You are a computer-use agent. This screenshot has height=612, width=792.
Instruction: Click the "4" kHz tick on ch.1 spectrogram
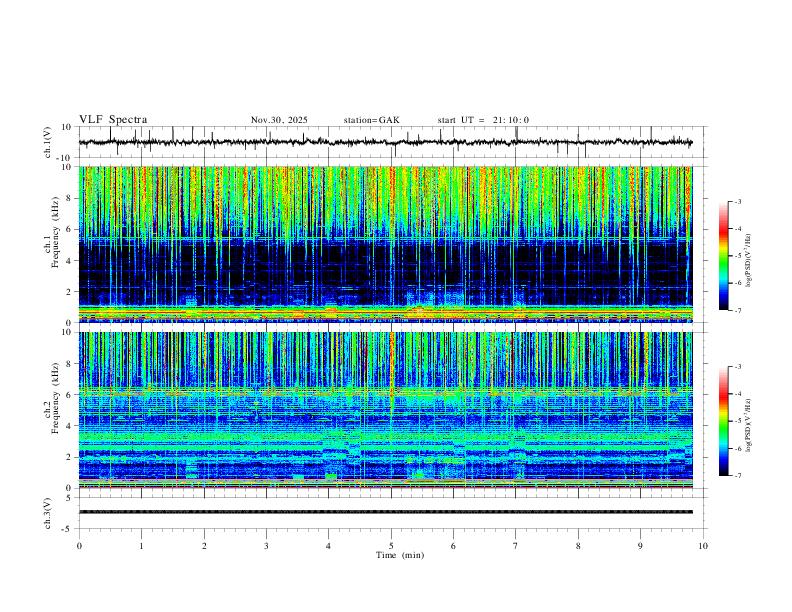click(x=71, y=261)
